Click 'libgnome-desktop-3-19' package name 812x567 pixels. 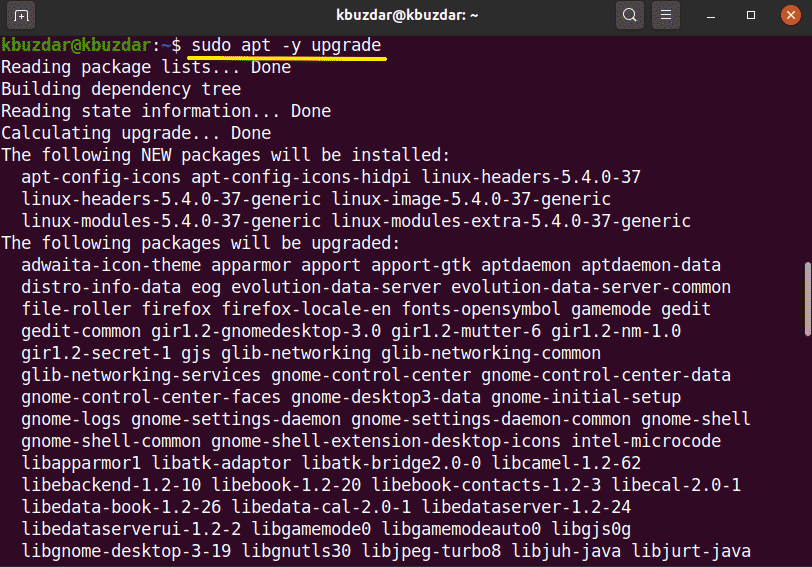[126, 552]
